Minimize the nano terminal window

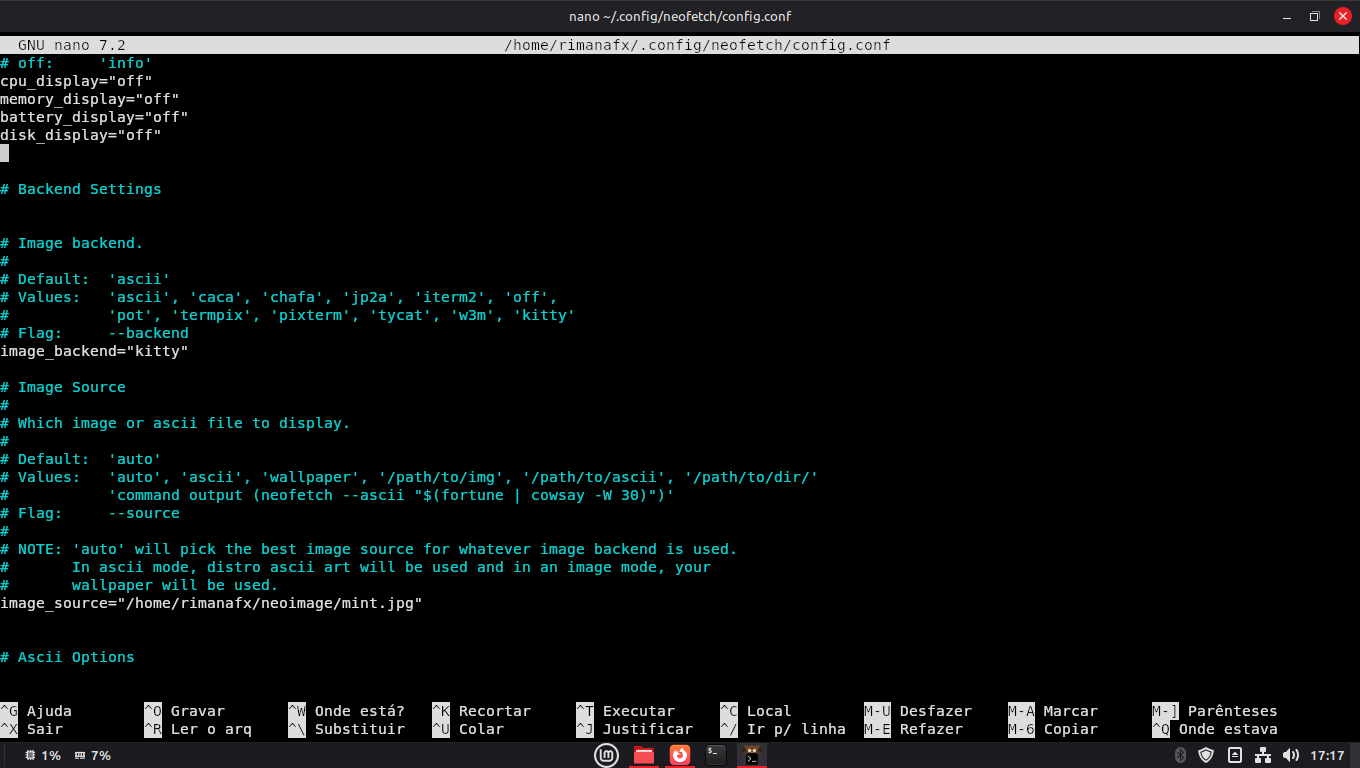(x=1286, y=16)
